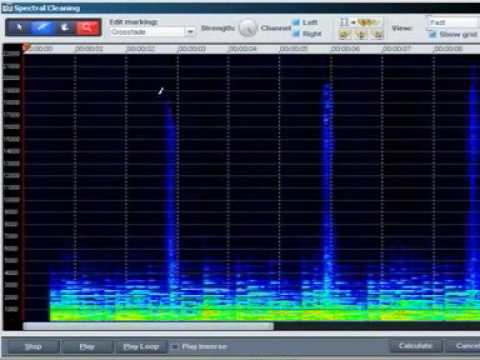The width and height of the screenshot is (480, 360).
Task: Click the horizontal scrollbar under the spectrogram
Action: (x=148, y=326)
